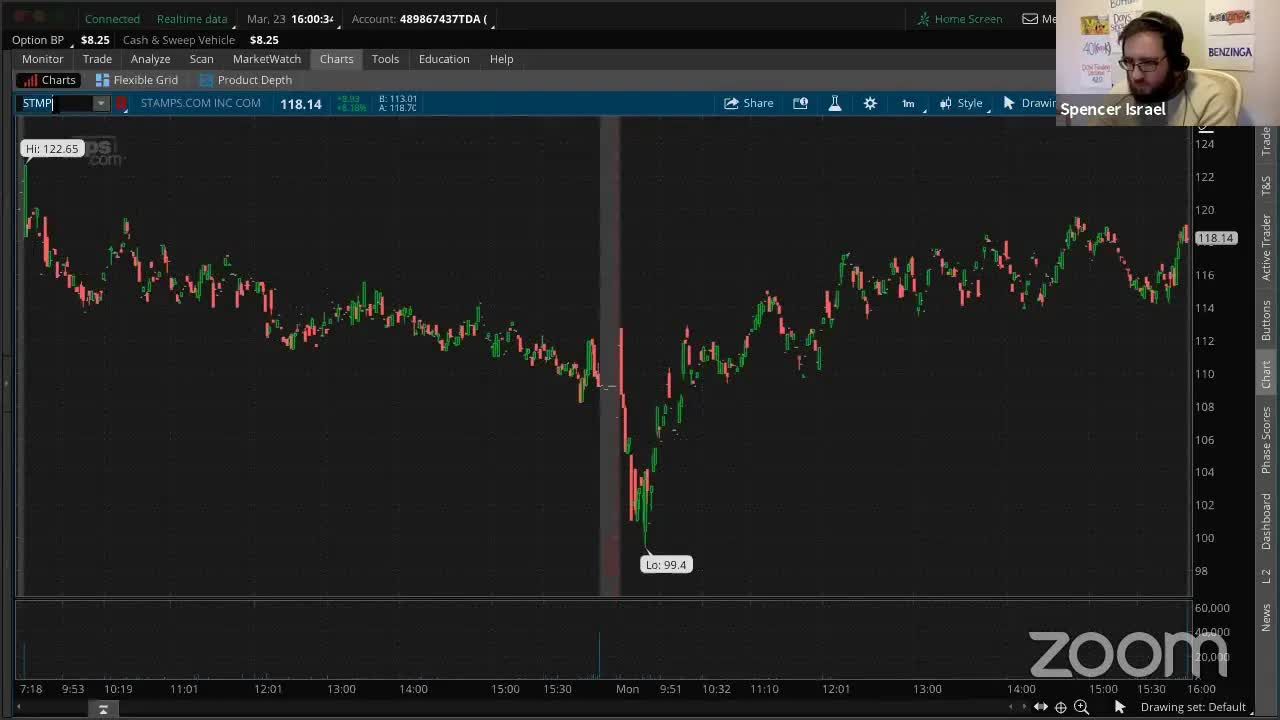Select the Chart side panel tab
Screen dimensions: 1280x720
pyautogui.click(x=1266, y=374)
